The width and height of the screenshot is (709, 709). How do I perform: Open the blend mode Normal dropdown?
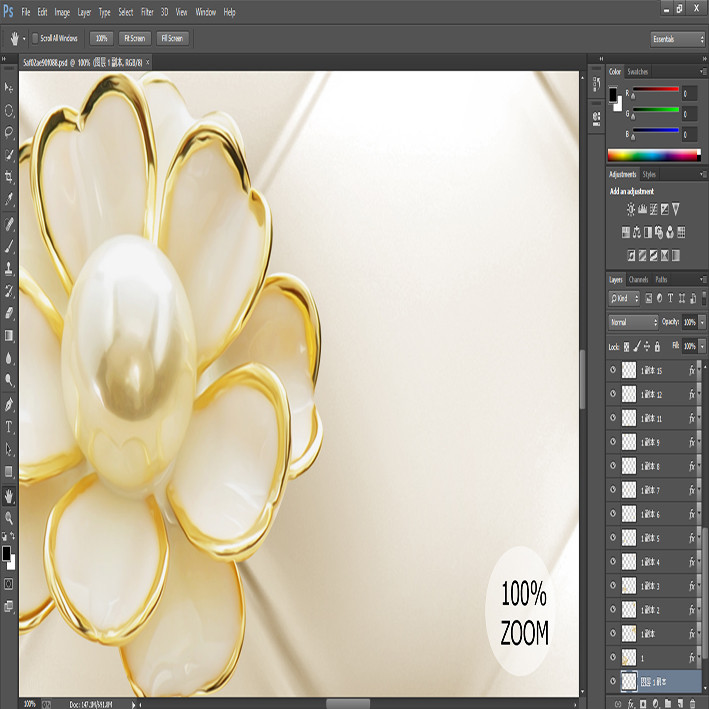[633, 322]
